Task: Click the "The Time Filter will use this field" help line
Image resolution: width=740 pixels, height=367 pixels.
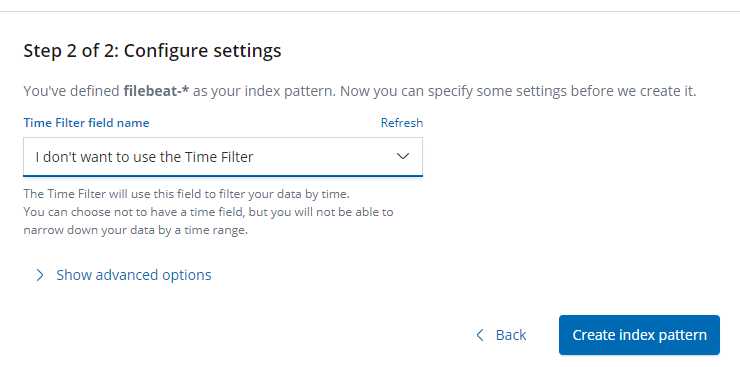Action: point(186,194)
